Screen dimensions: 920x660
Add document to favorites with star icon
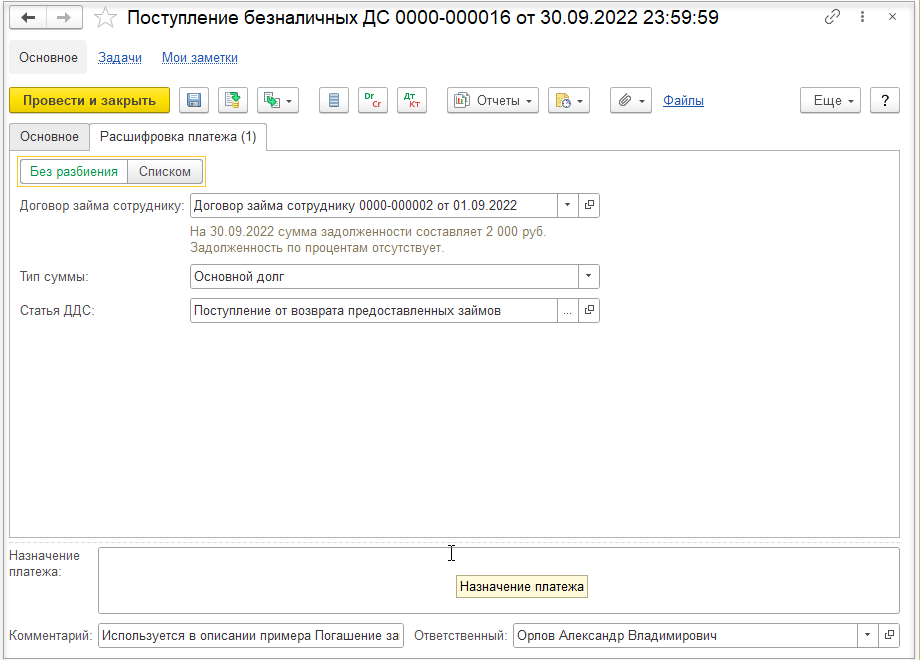point(105,18)
